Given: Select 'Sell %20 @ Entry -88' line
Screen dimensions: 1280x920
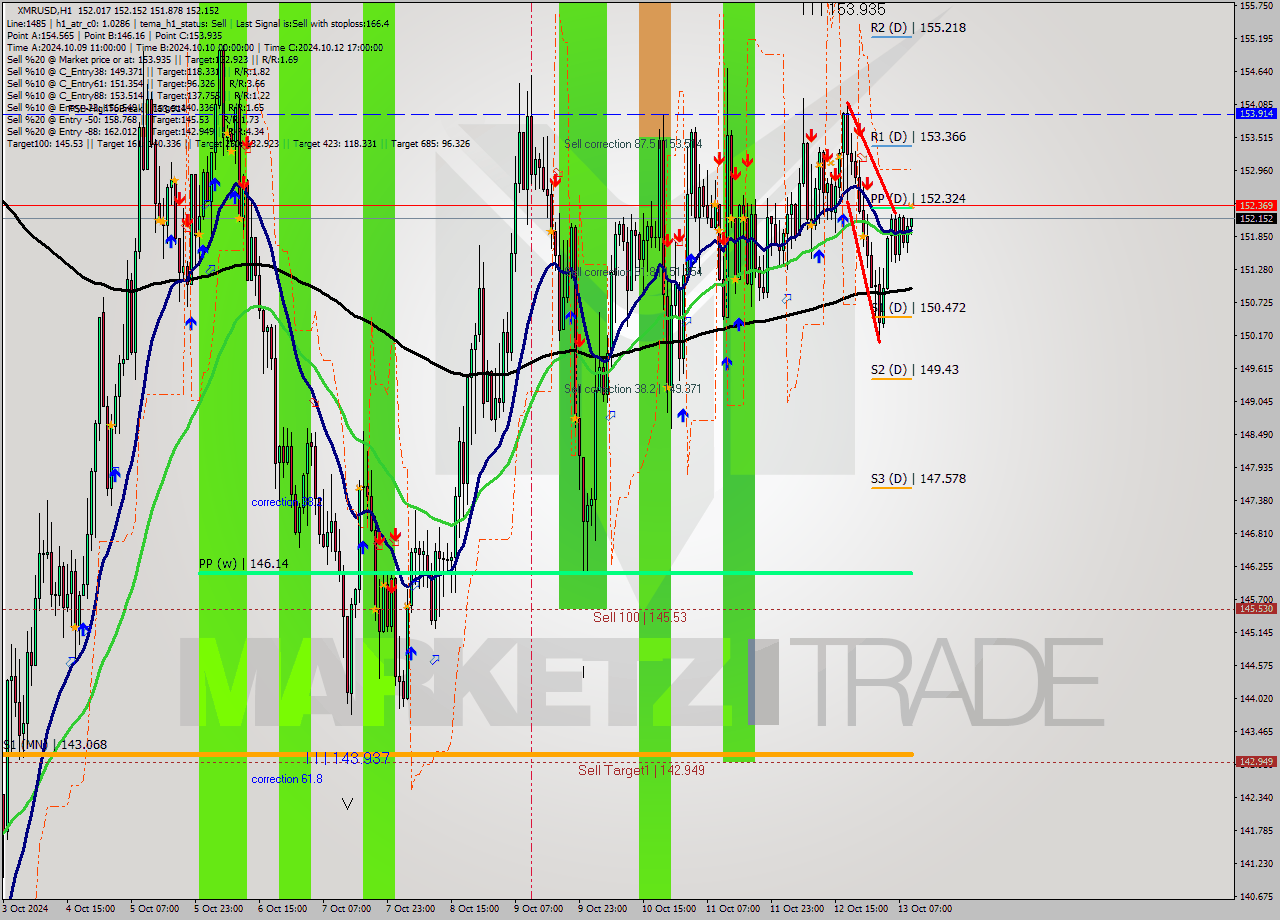Looking at the screenshot, I should [135, 131].
